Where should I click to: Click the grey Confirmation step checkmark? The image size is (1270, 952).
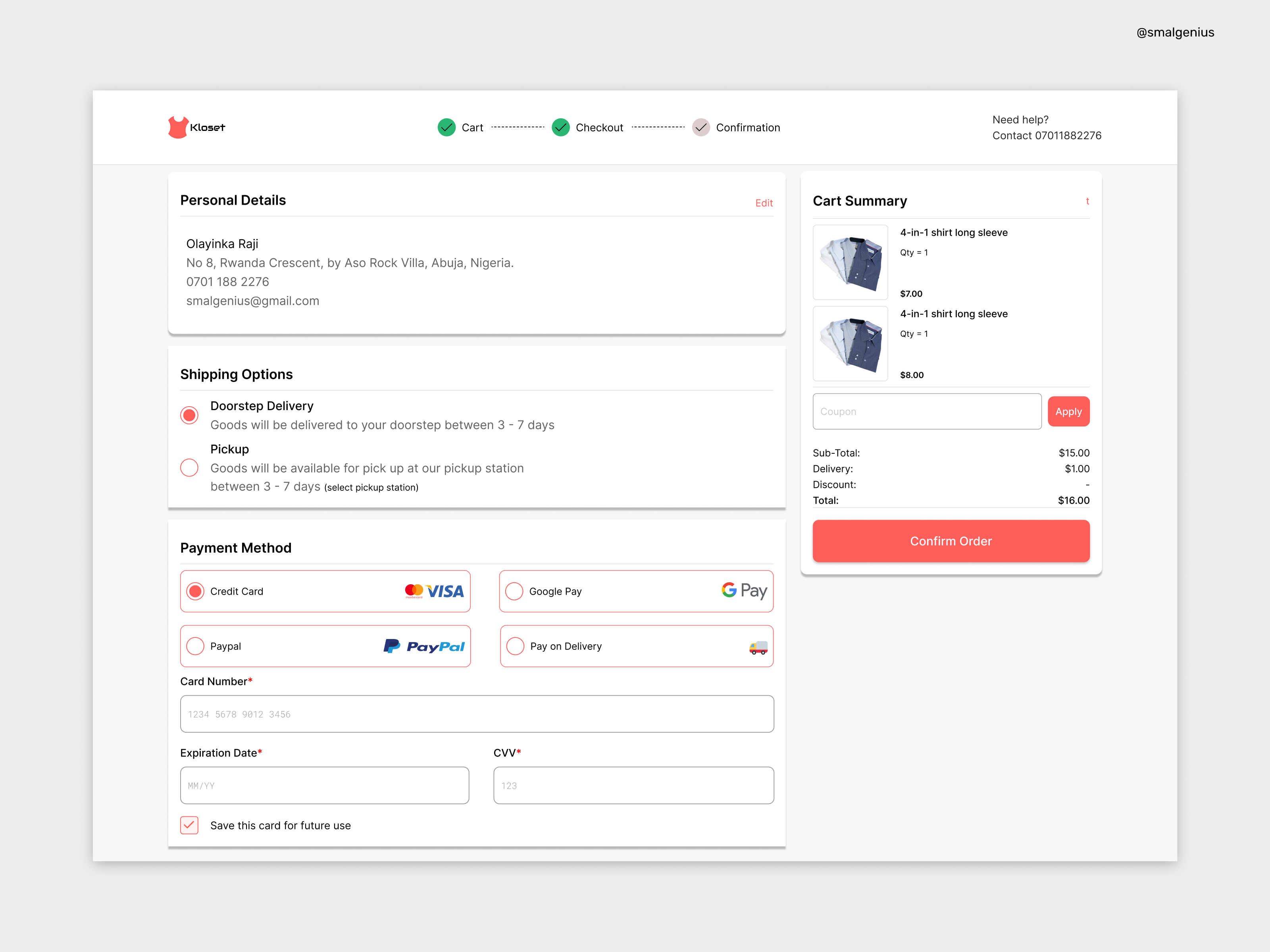(700, 127)
